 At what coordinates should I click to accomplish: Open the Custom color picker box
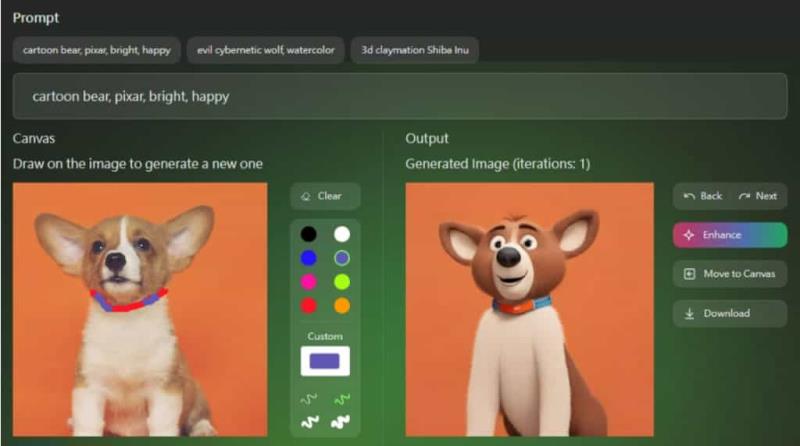coord(325,361)
